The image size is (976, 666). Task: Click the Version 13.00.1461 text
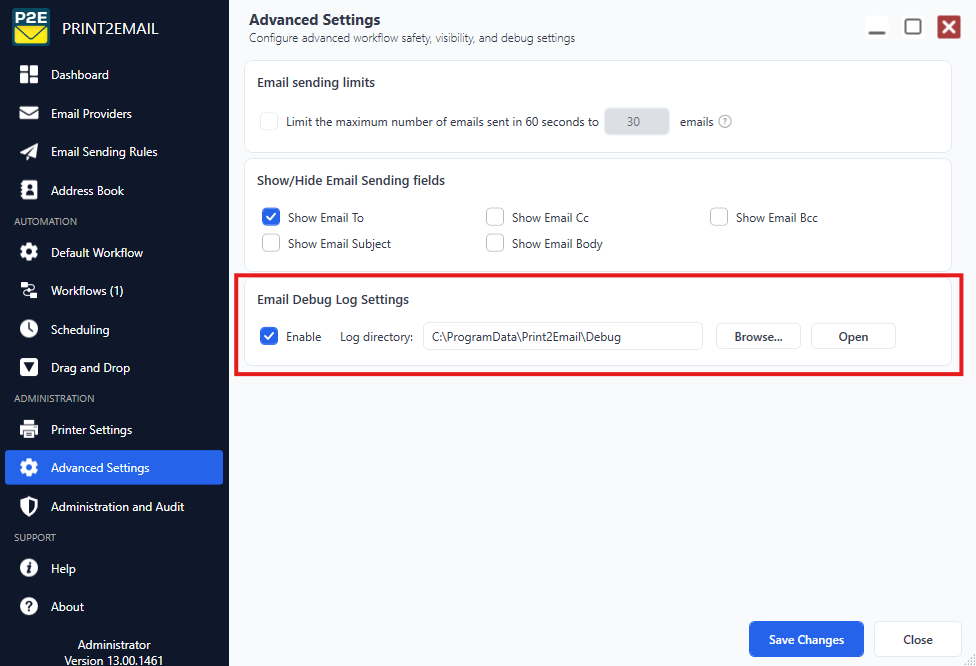tap(114, 660)
